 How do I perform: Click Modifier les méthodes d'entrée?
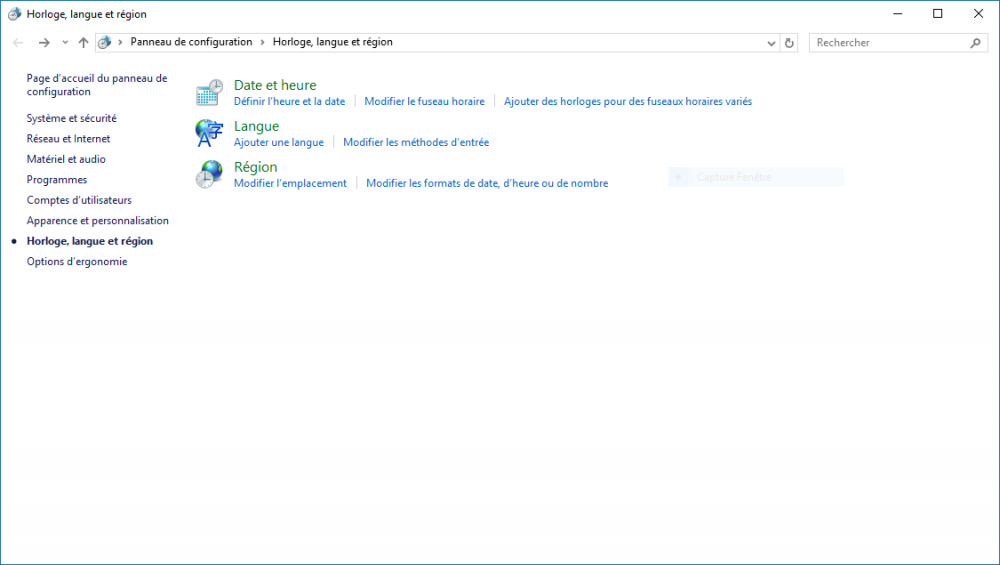coord(416,142)
